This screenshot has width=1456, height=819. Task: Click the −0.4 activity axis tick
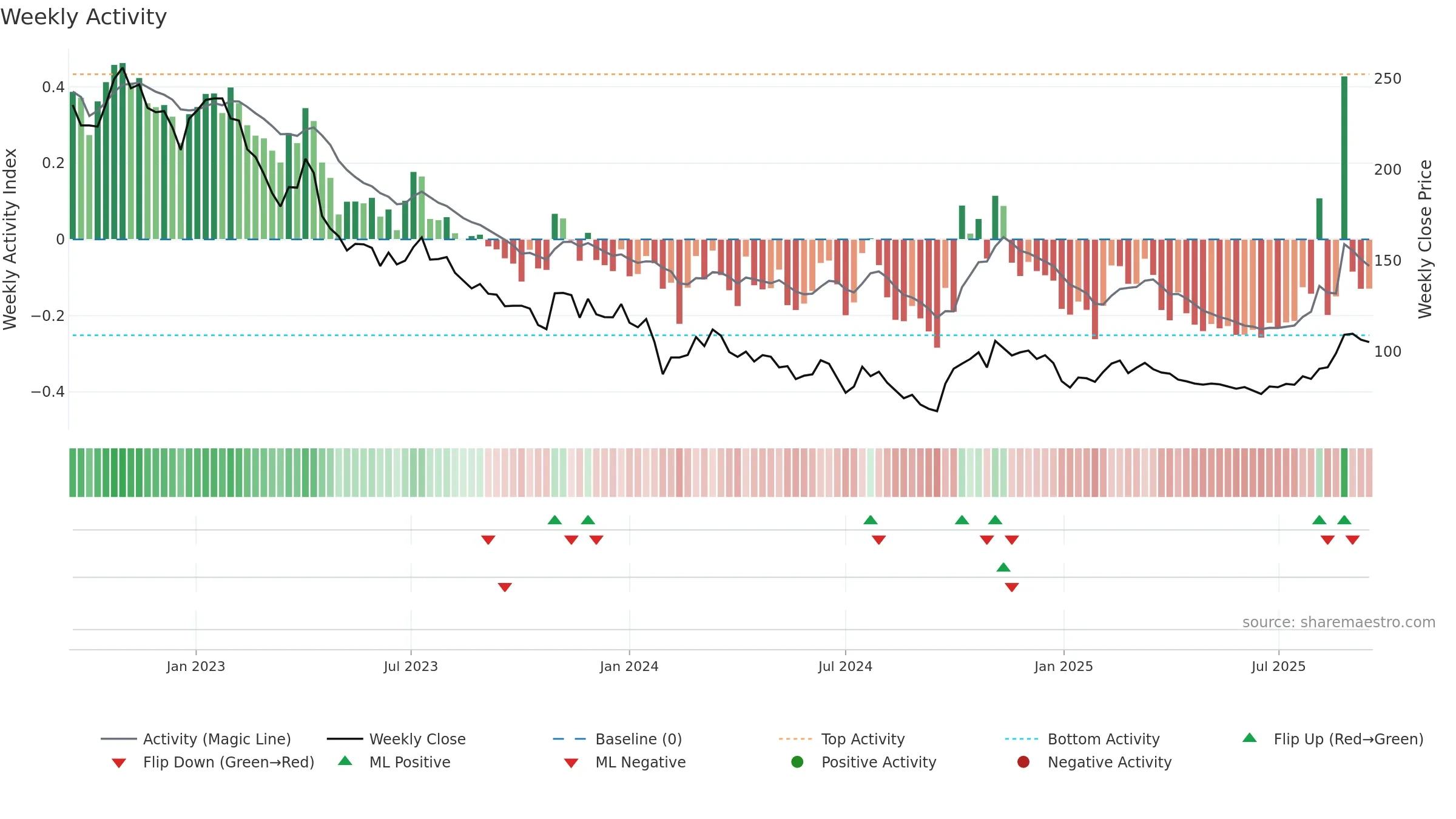[48, 392]
